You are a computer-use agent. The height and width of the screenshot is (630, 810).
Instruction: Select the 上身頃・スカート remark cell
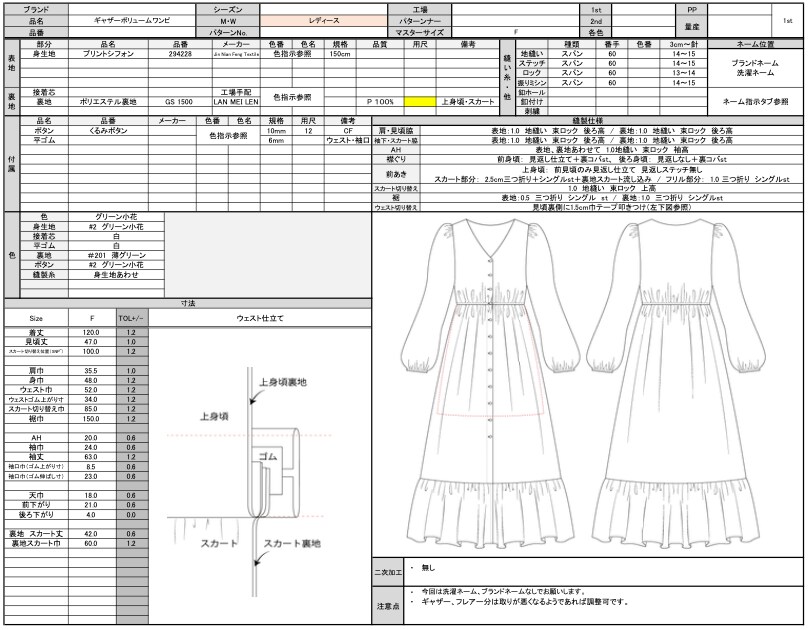point(468,102)
